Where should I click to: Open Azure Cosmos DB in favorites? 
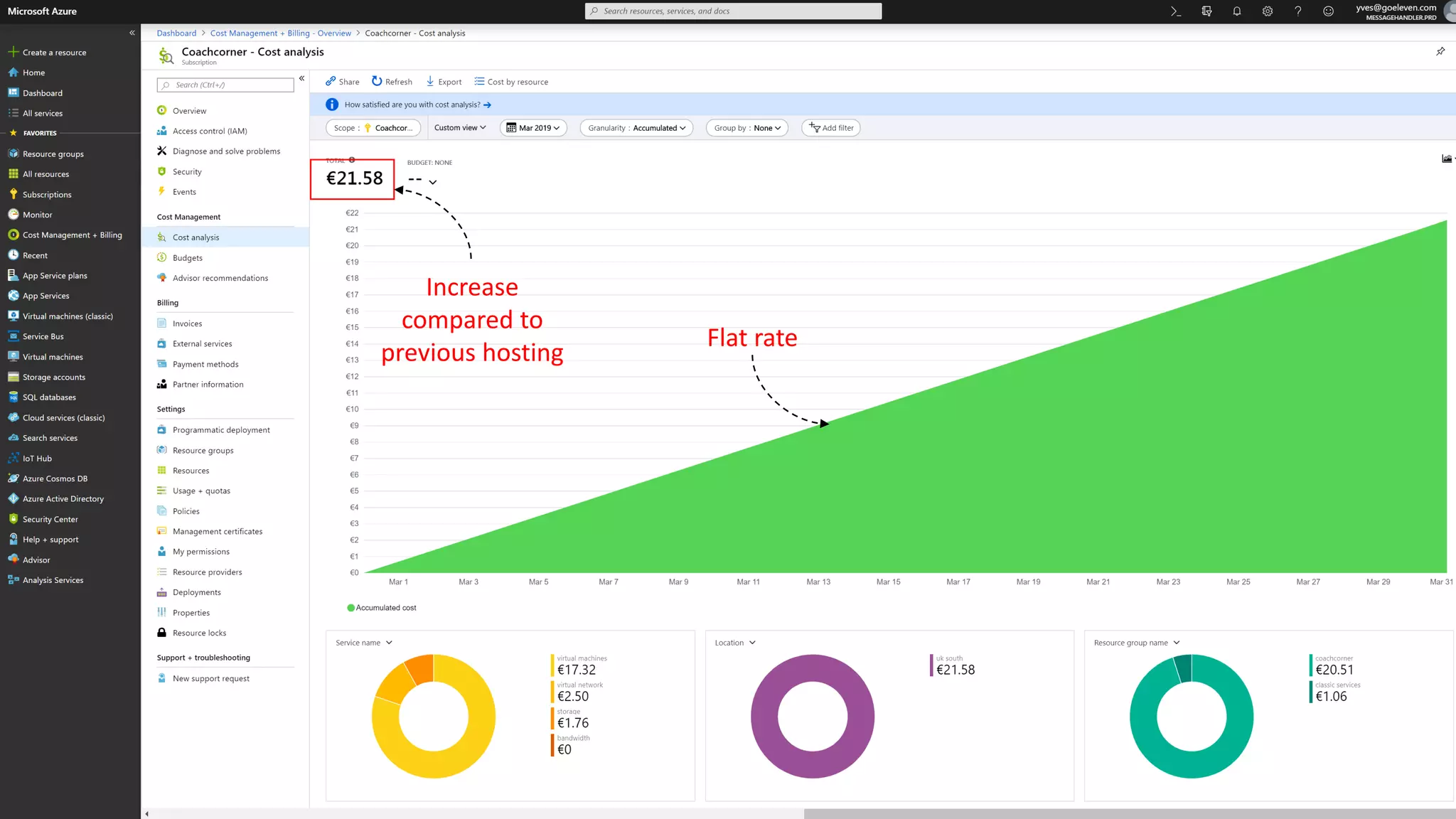pos(55,478)
